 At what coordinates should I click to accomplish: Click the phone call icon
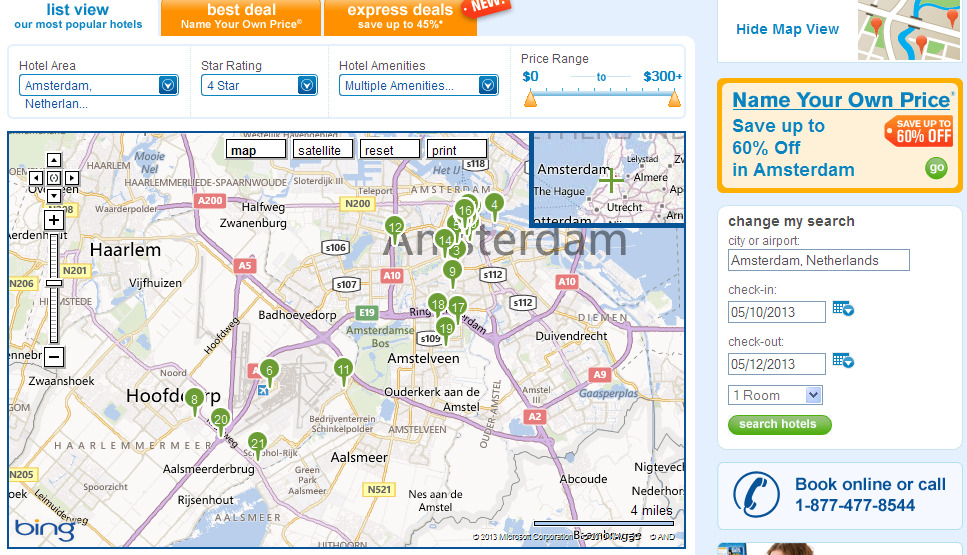[x=756, y=495]
